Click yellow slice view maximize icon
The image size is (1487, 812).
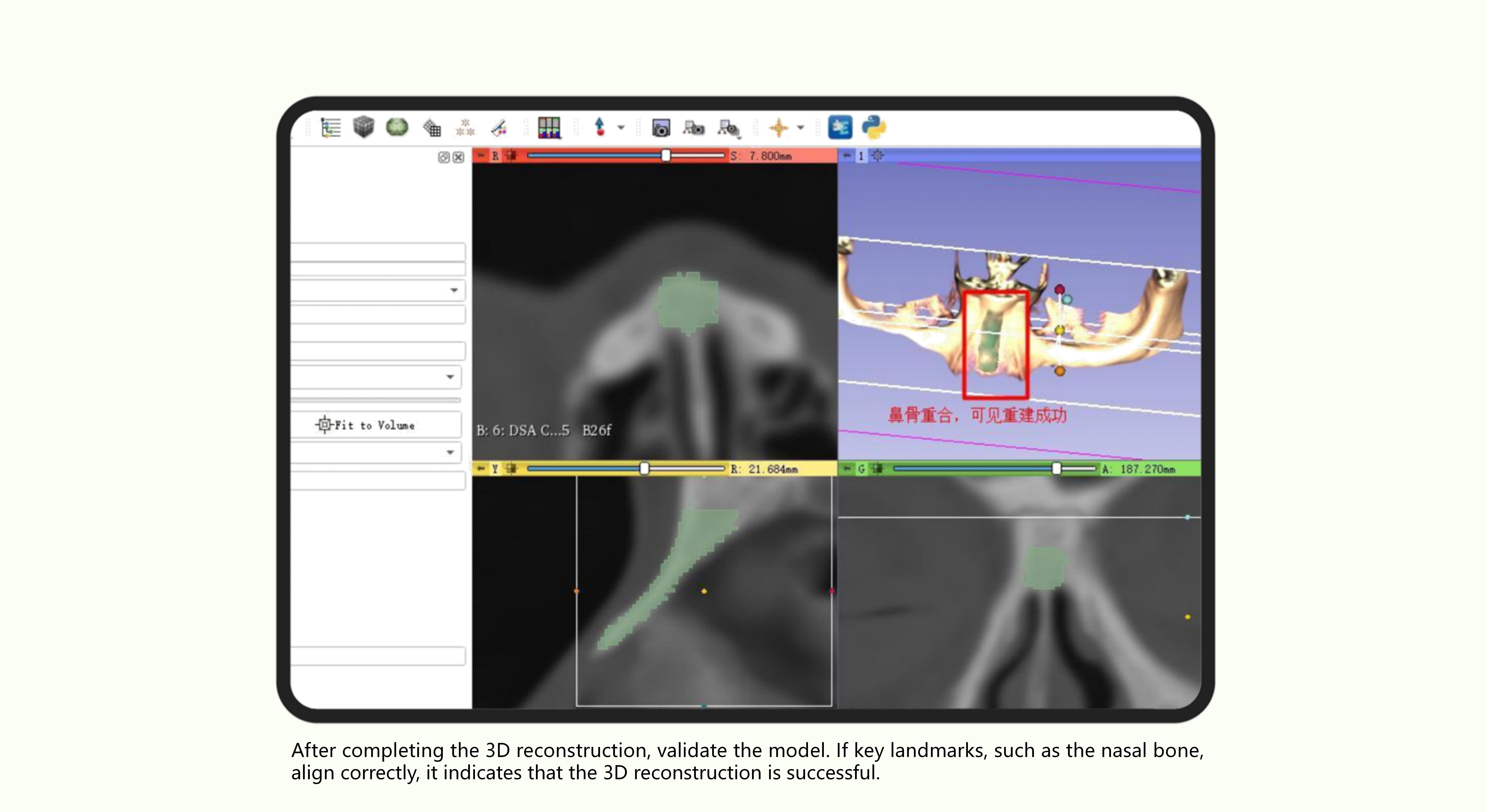pos(511,469)
